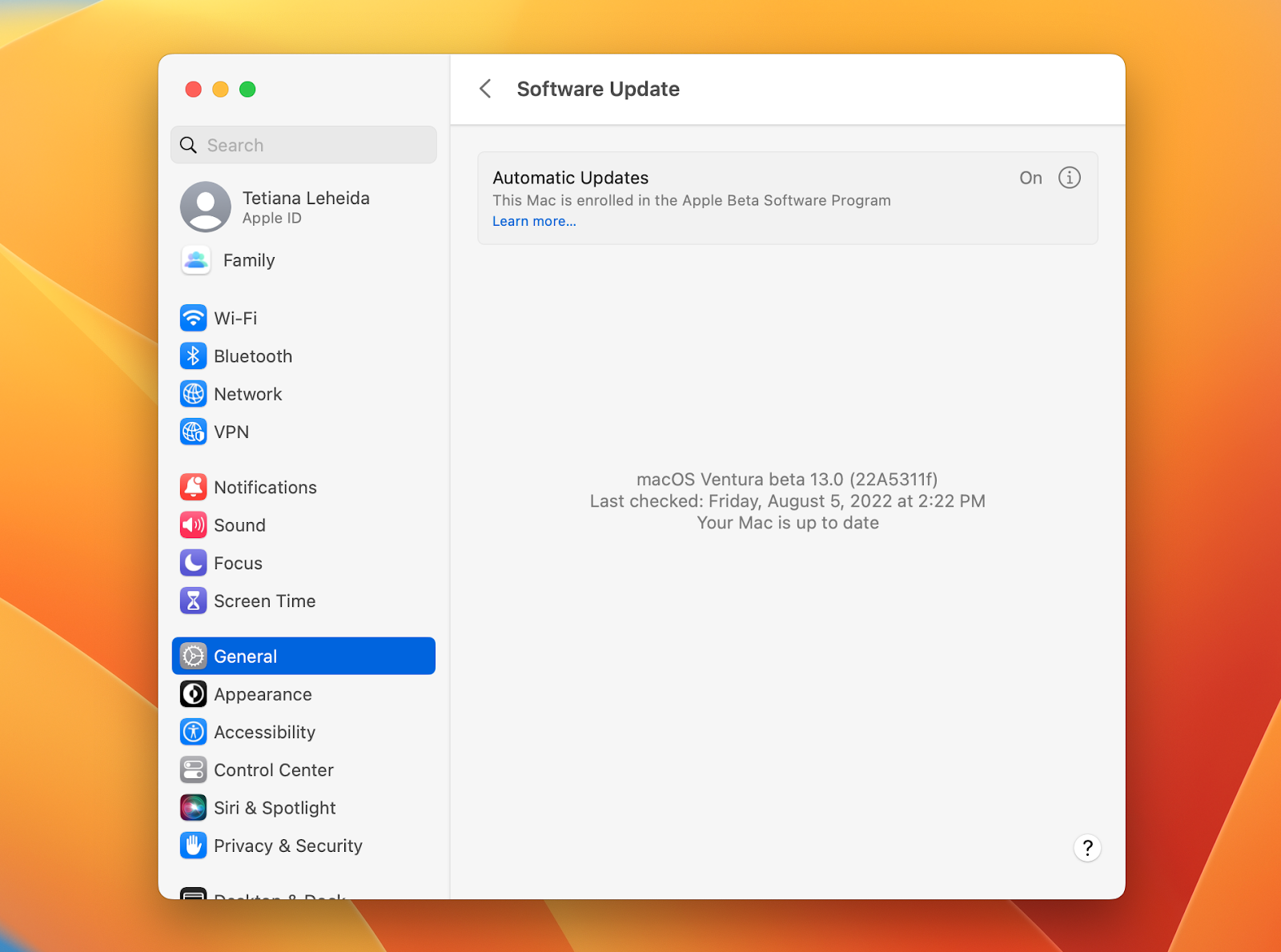Select Privacy & Security label
Viewport: 1281px width, 952px height.
(287, 846)
